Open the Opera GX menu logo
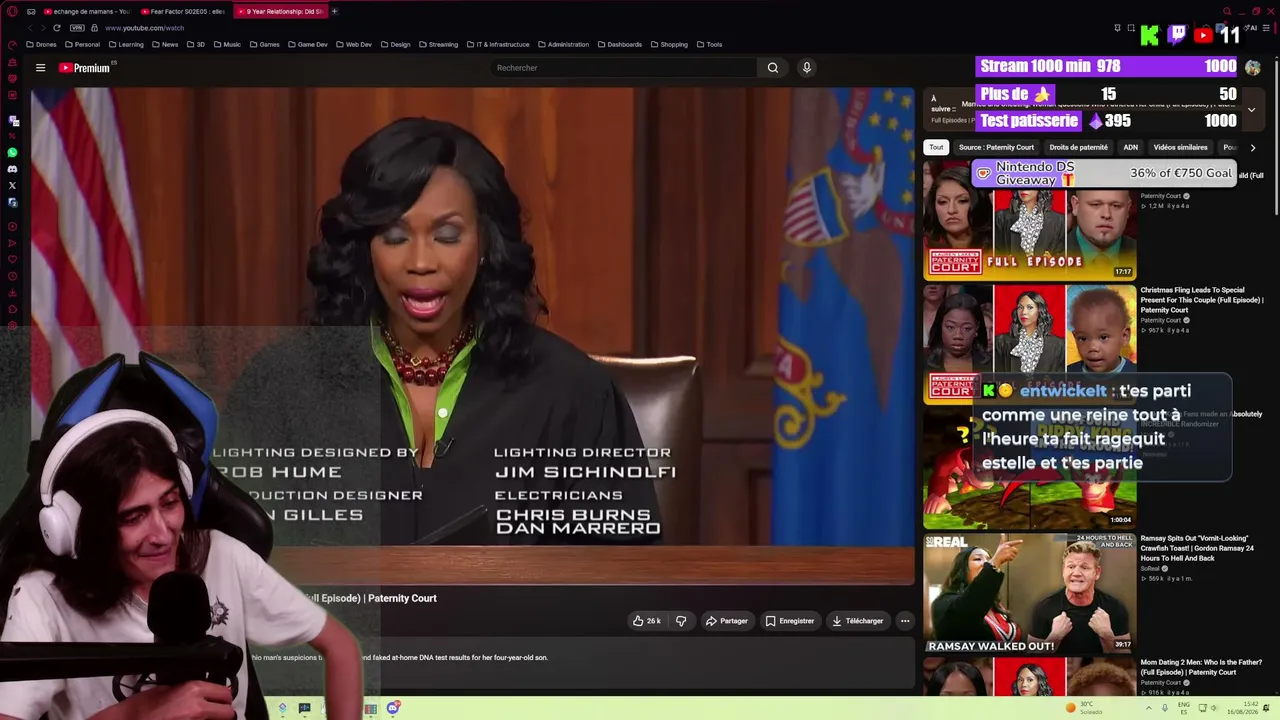The width and height of the screenshot is (1280, 720). pos(12,11)
